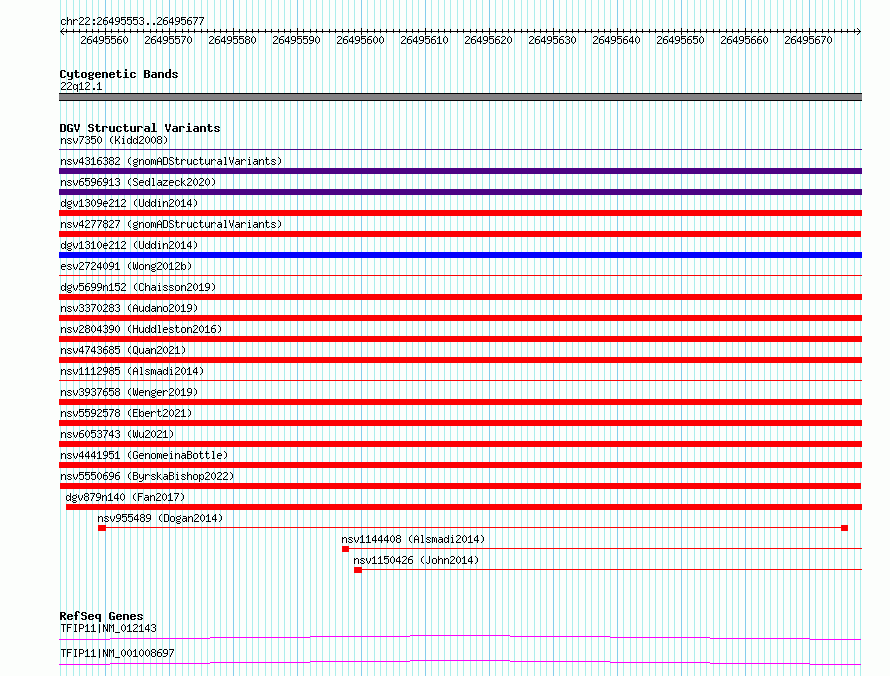Click the left end block of nsv955489
The image size is (890, 676).
102,528
